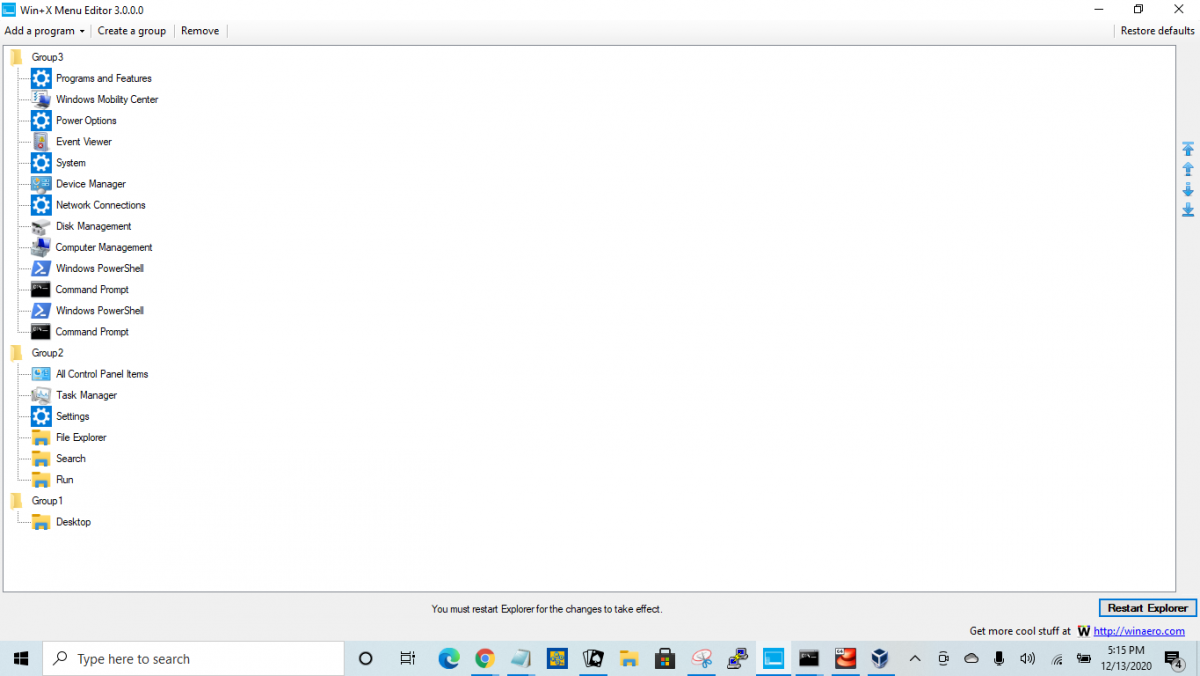Click Create a group in the toolbar
Image resolution: width=1200 pixels, height=676 pixels.
point(132,31)
